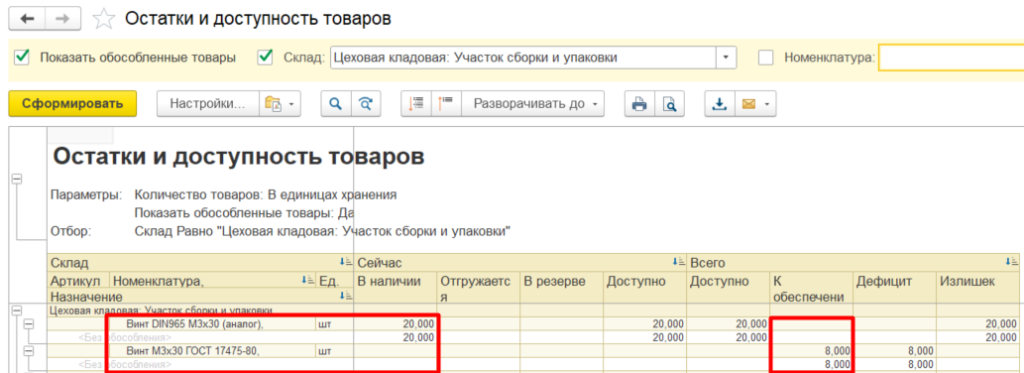Open dropdown arrow next to email icon
Image resolution: width=1024 pixels, height=373 pixels.
pos(768,104)
